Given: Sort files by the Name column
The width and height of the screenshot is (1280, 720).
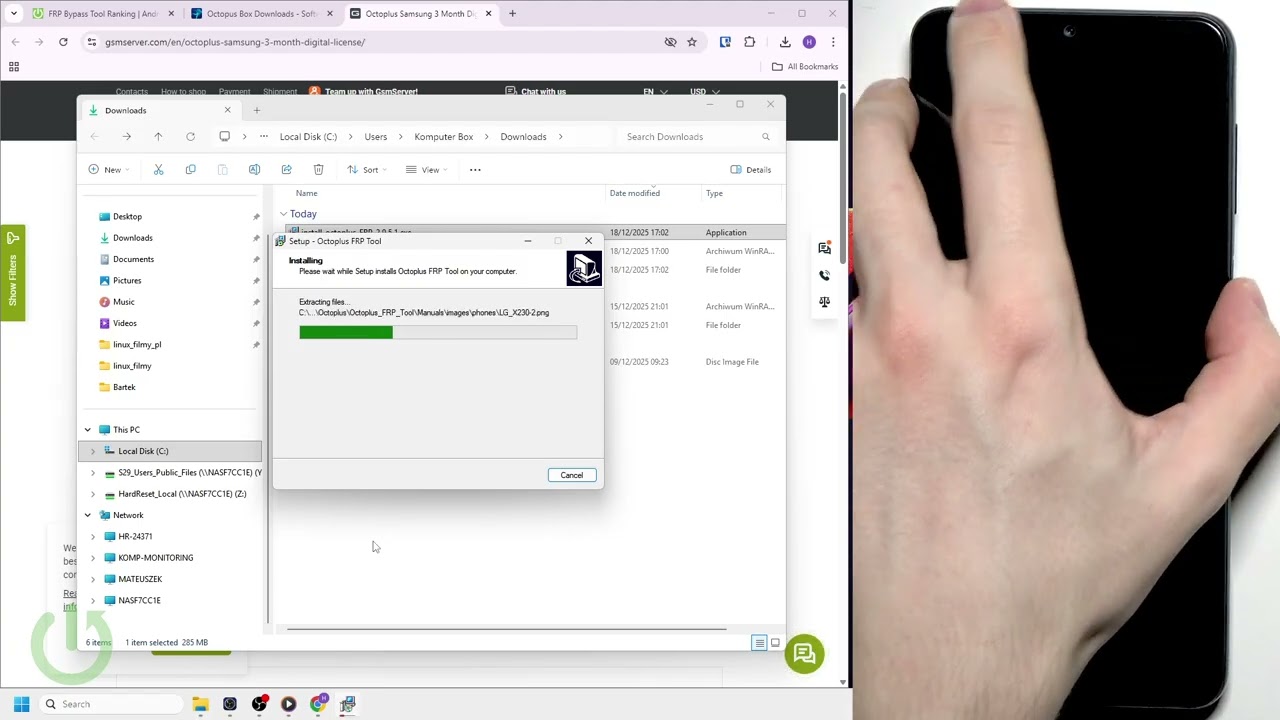Looking at the screenshot, I should click(306, 193).
